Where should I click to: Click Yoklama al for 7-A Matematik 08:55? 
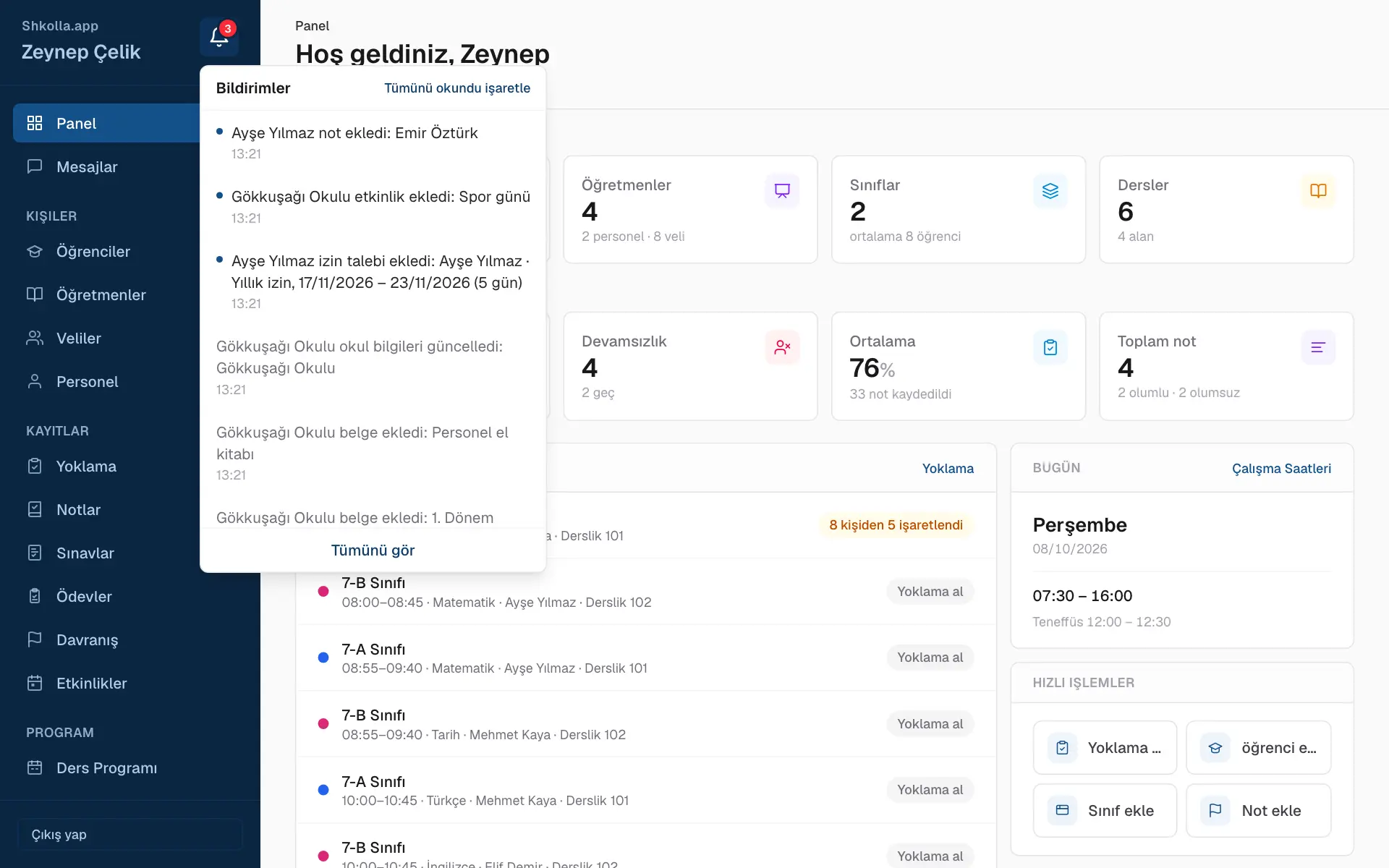[930, 658]
